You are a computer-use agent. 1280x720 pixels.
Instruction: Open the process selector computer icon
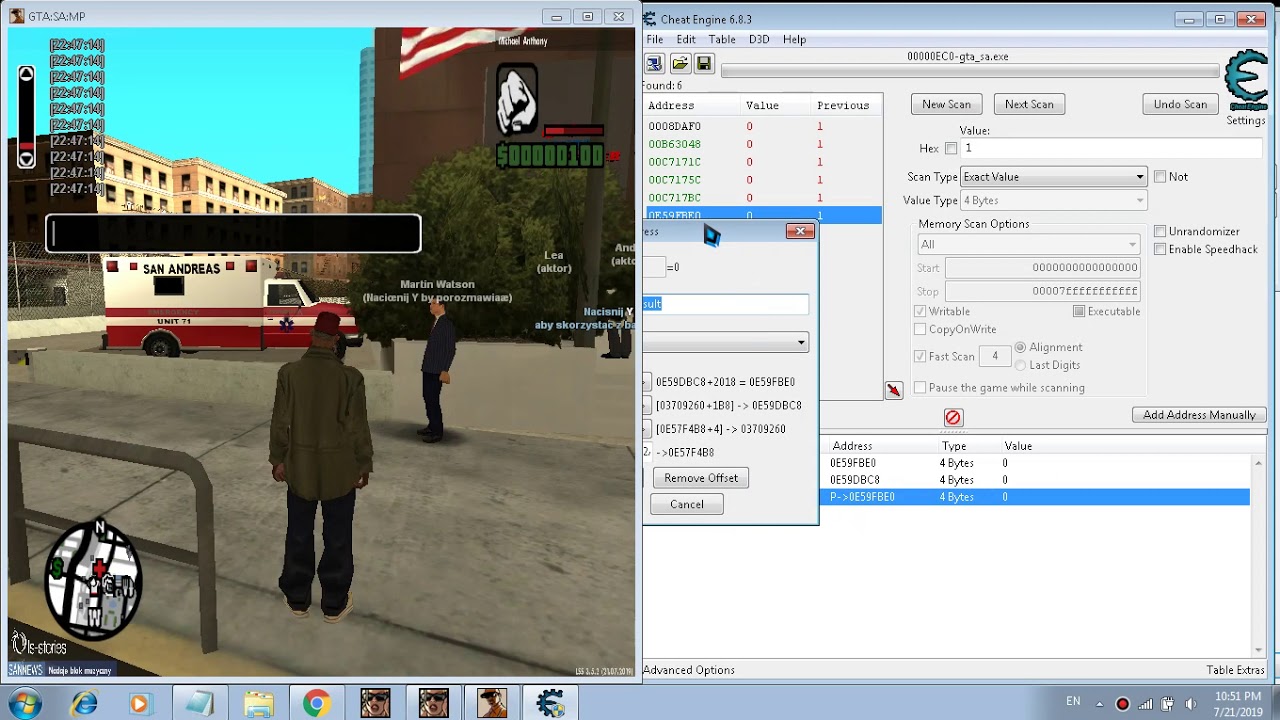pos(654,64)
